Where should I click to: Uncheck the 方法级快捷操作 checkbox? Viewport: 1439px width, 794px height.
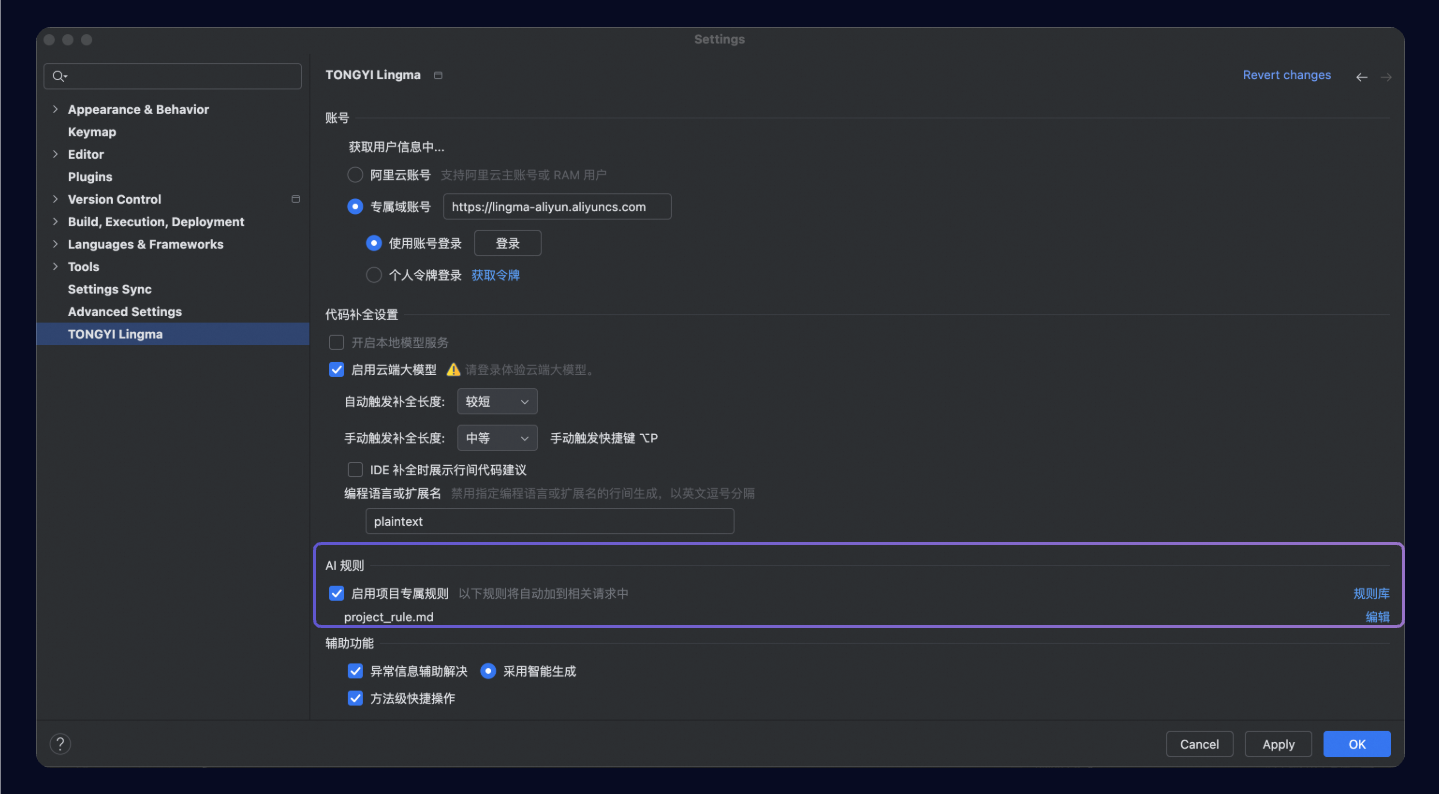(x=355, y=698)
